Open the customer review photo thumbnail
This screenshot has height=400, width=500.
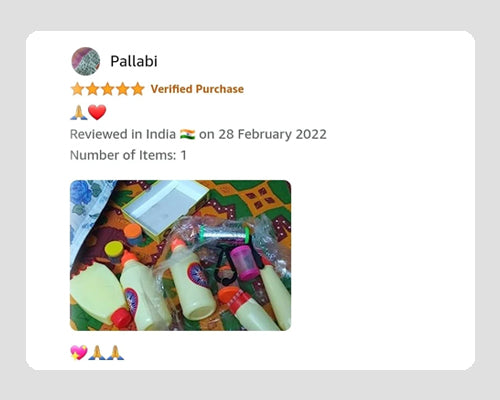click(180, 255)
